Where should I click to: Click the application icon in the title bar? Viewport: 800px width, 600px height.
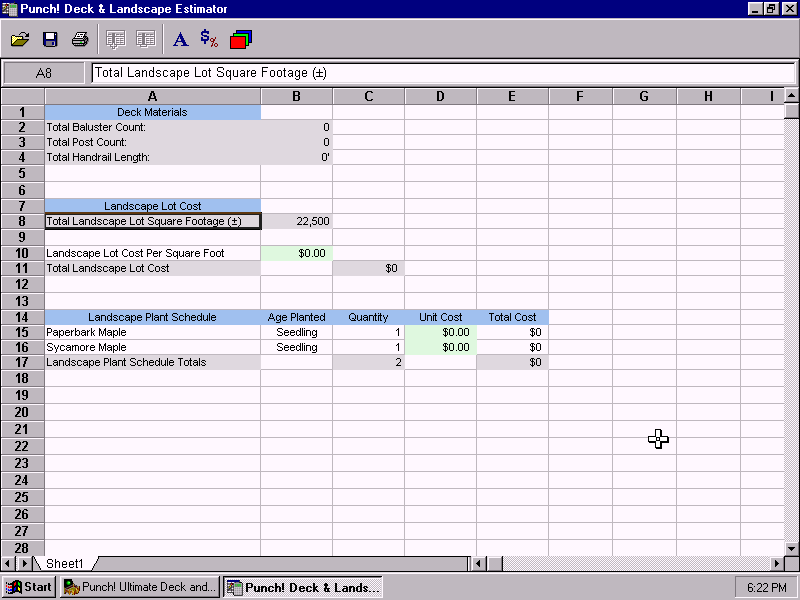coord(9,9)
